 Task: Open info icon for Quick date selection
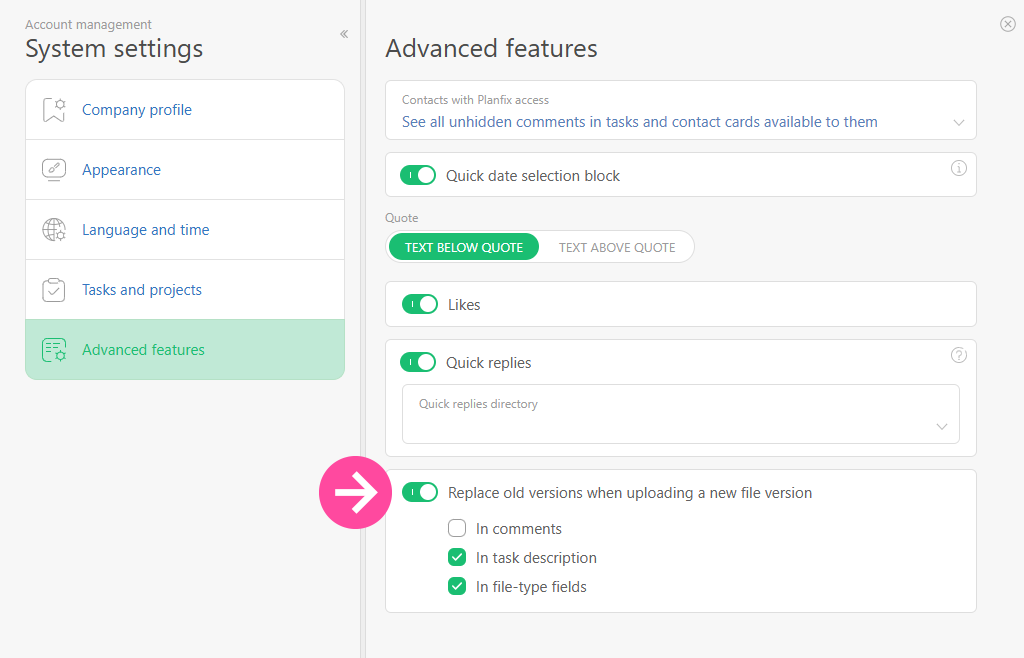959,168
